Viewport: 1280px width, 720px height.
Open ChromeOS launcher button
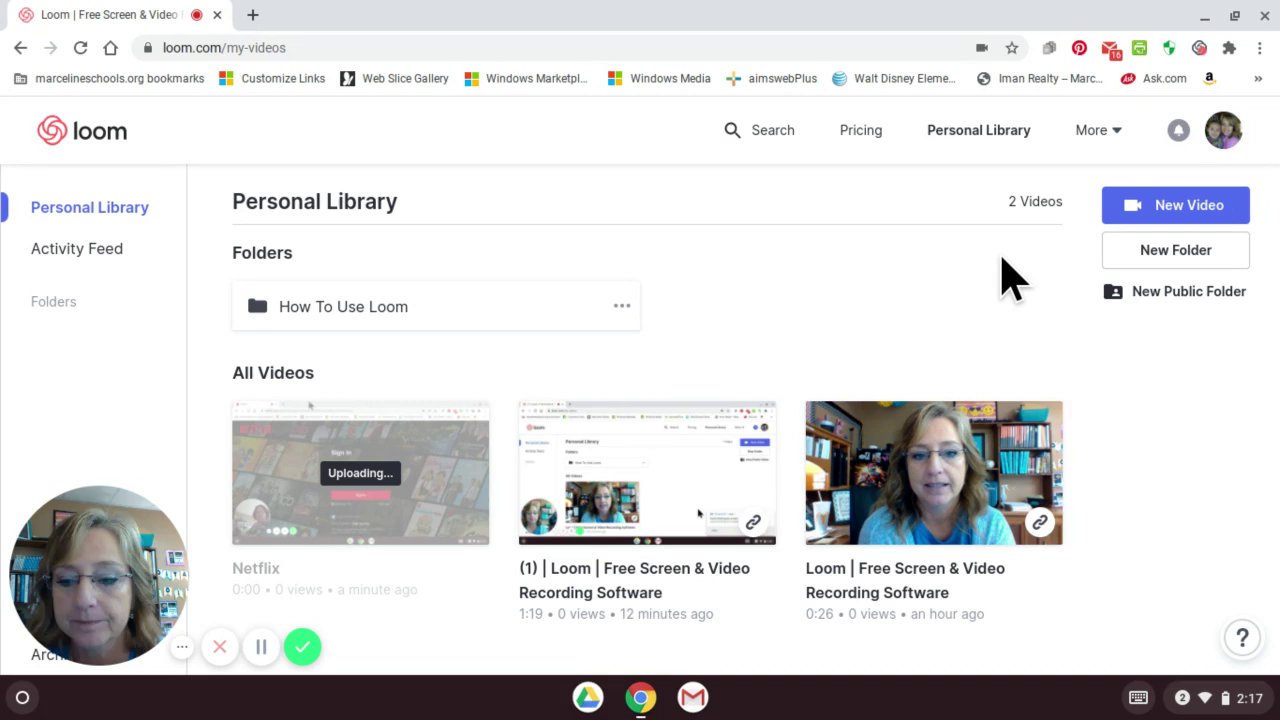pos(22,697)
